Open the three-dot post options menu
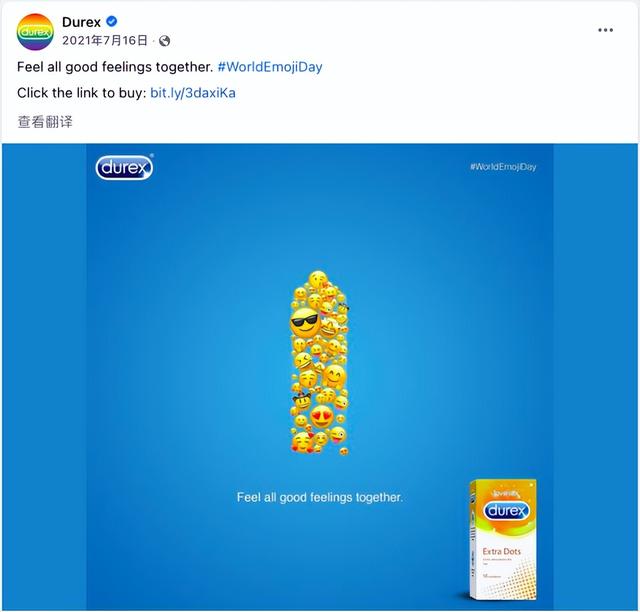 (605, 30)
